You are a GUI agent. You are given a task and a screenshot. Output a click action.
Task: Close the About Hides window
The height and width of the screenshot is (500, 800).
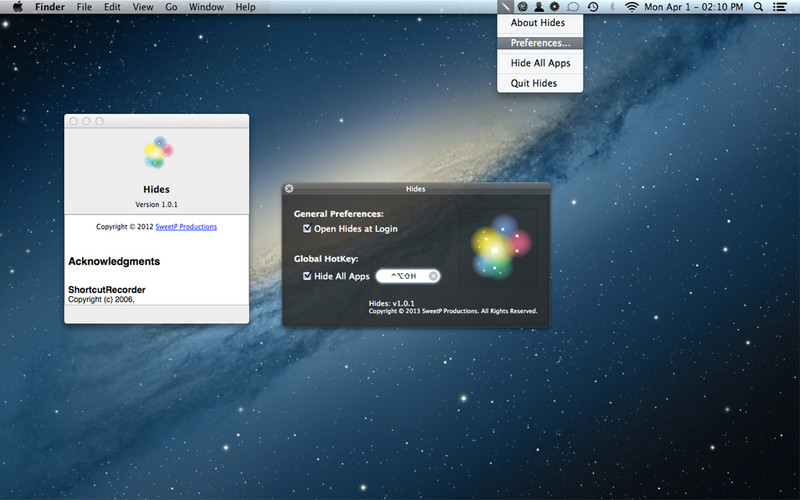73,121
